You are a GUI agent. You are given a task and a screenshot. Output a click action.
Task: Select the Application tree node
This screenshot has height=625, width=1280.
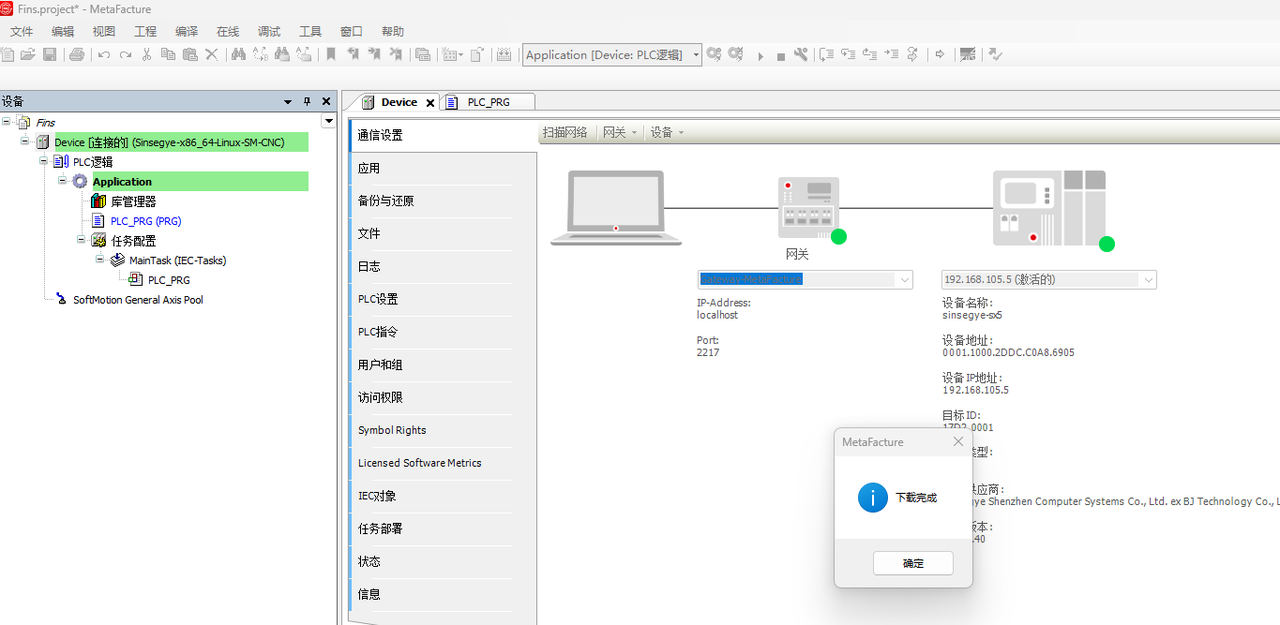(122, 182)
